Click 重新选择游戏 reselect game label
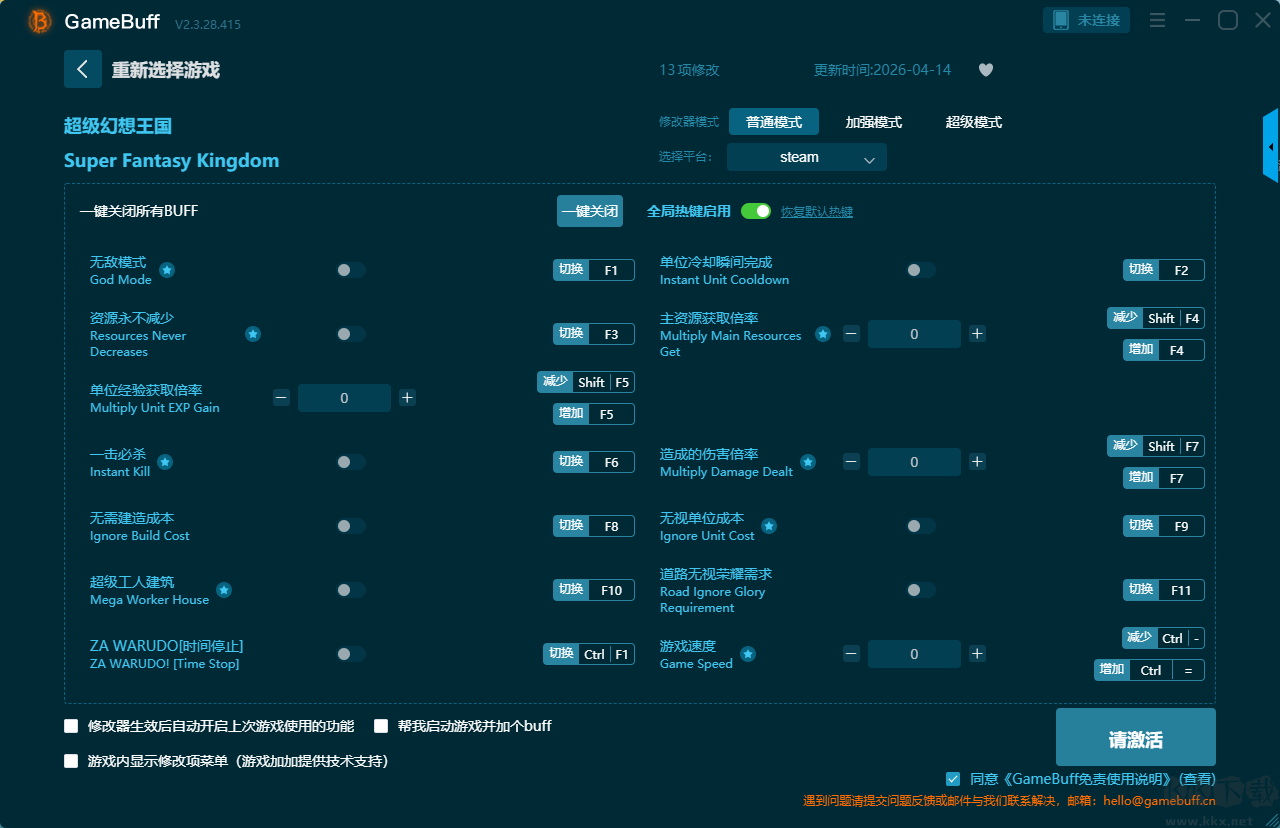Viewport: 1280px width, 828px height. click(x=166, y=70)
